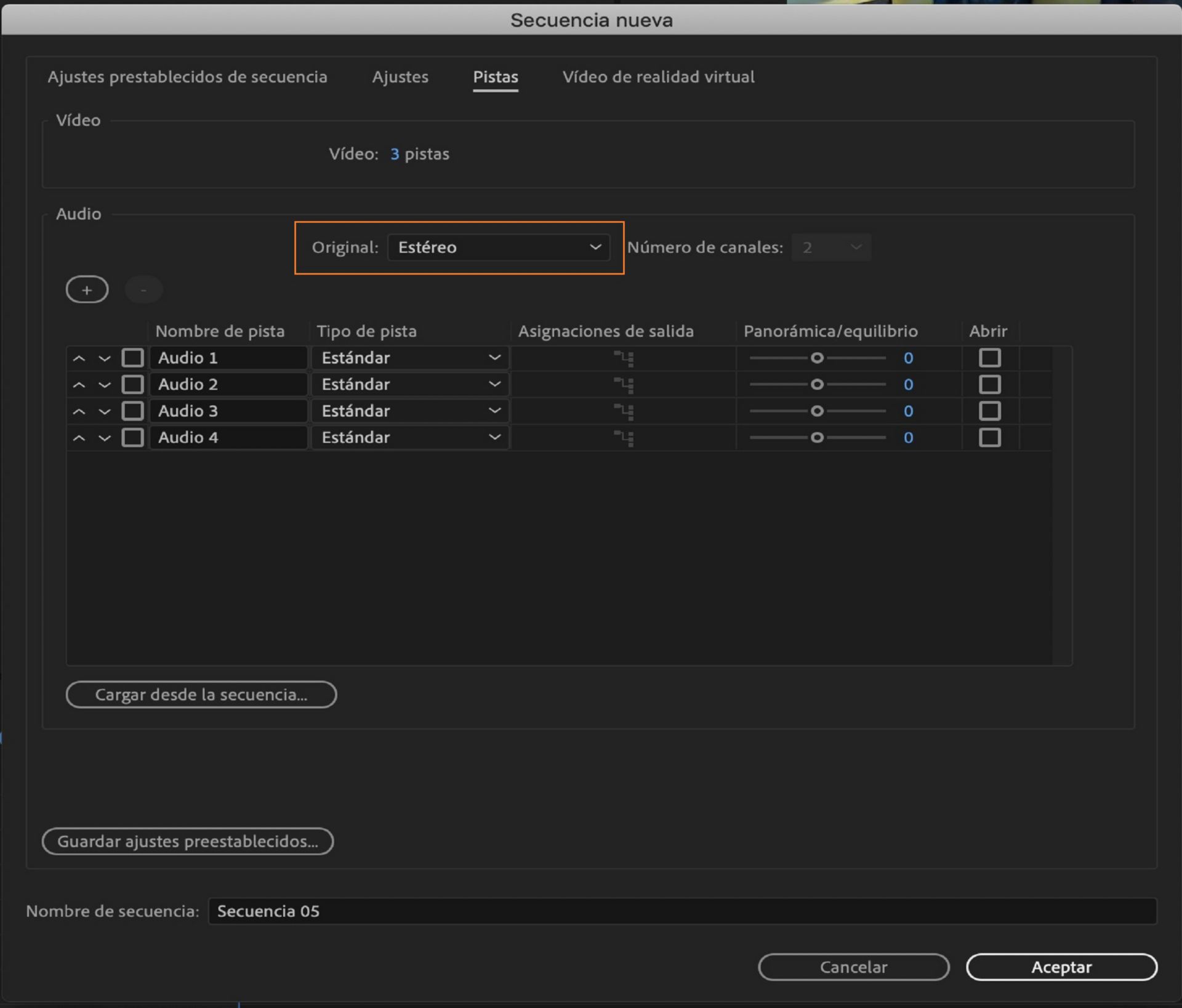1182x1008 pixels.
Task: Click the Audio 3 pan balance slider knob
Action: tap(817, 411)
